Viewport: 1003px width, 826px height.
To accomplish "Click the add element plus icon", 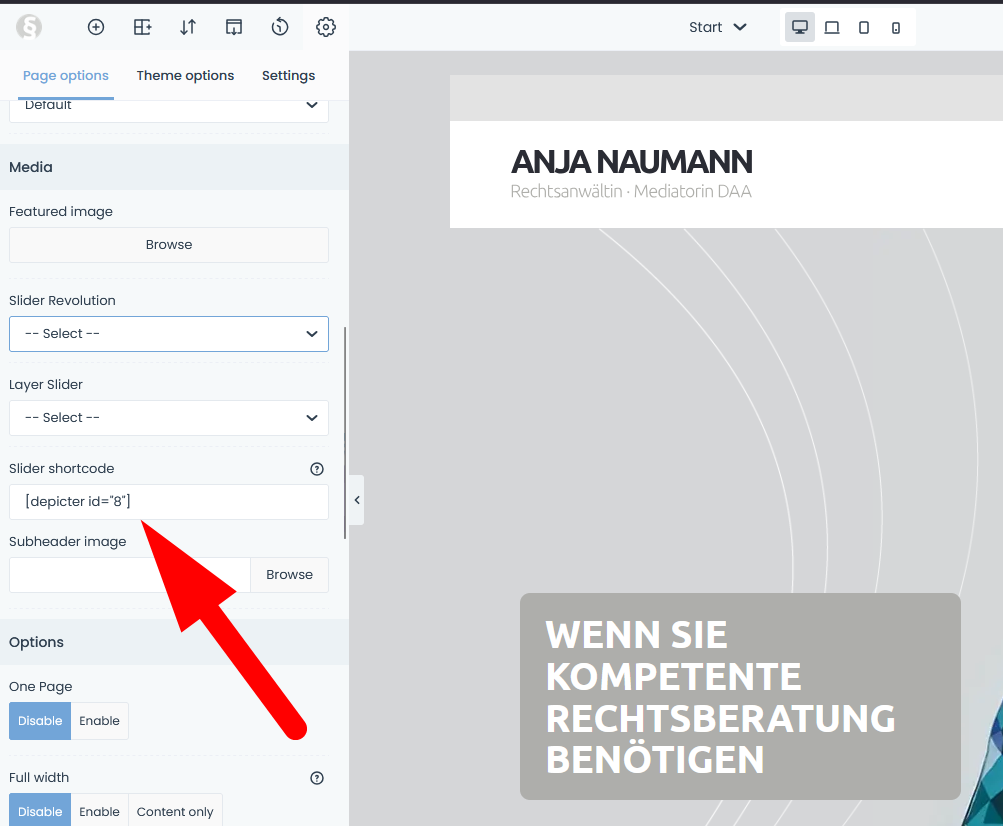I will point(96,27).
